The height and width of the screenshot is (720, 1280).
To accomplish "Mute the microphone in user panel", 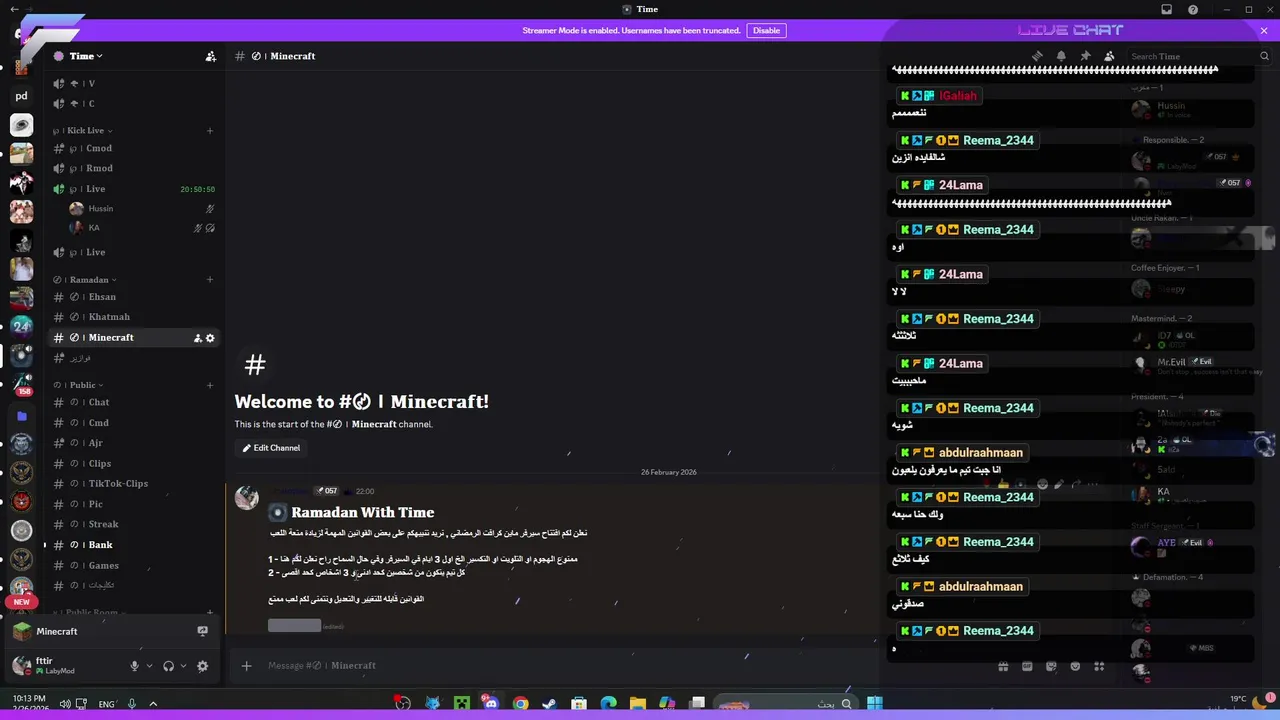I will coord(134,666).
